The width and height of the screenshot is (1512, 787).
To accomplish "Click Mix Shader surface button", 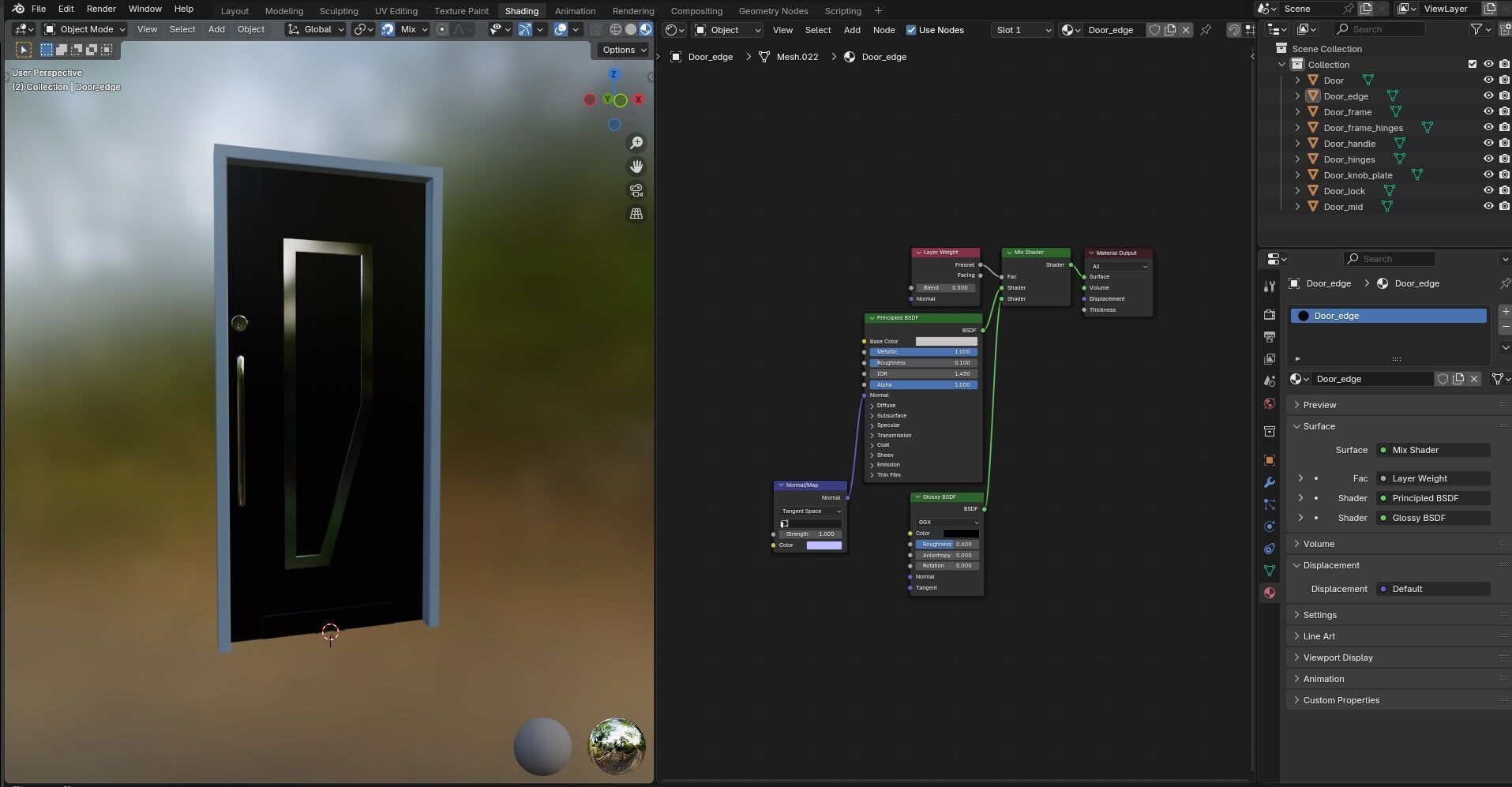I will (x=1433, y=450).
